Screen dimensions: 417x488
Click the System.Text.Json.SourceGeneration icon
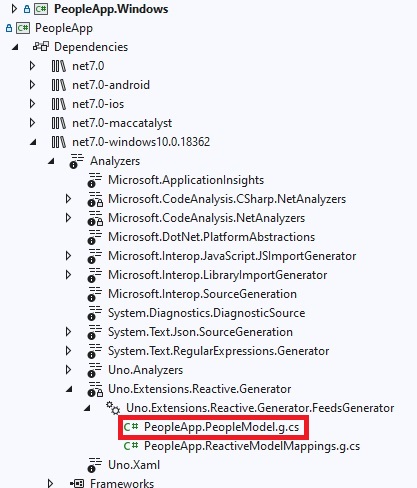tap(94, 332)
